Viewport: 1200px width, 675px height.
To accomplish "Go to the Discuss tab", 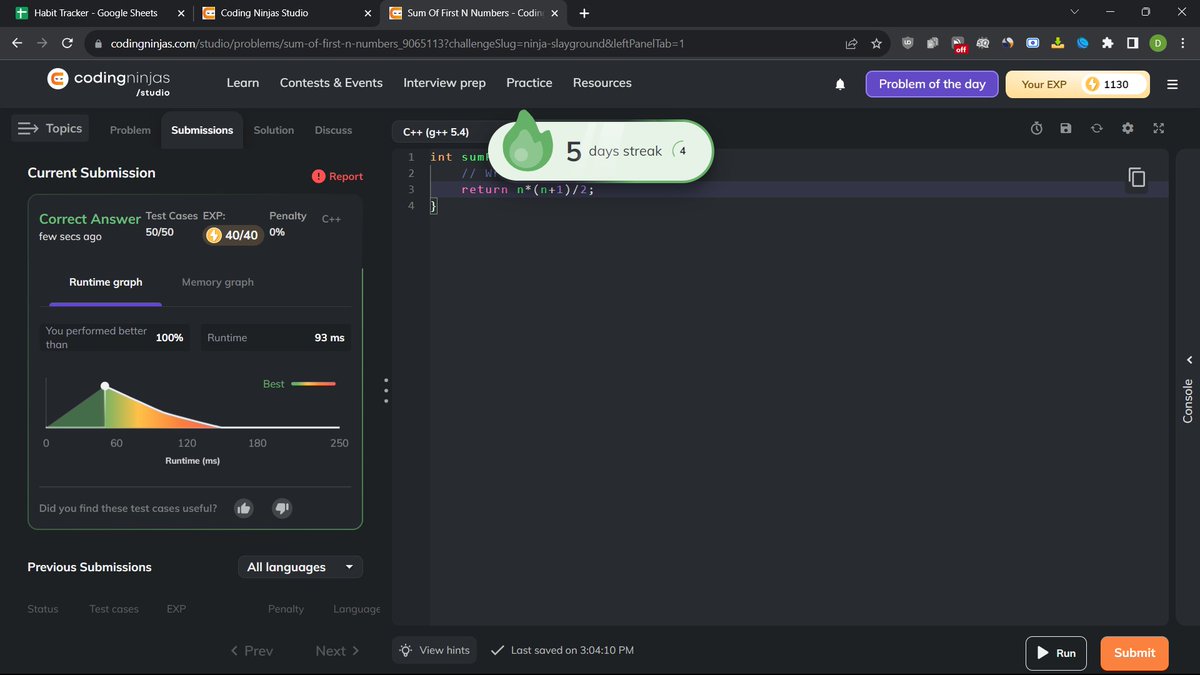I will pyautogui.click(x=333, y=130).
